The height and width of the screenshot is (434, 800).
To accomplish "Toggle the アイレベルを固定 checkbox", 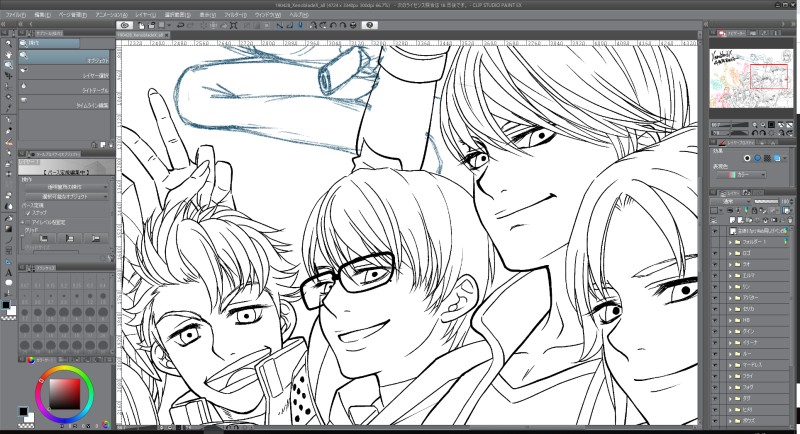I will (x=28, y=222).
